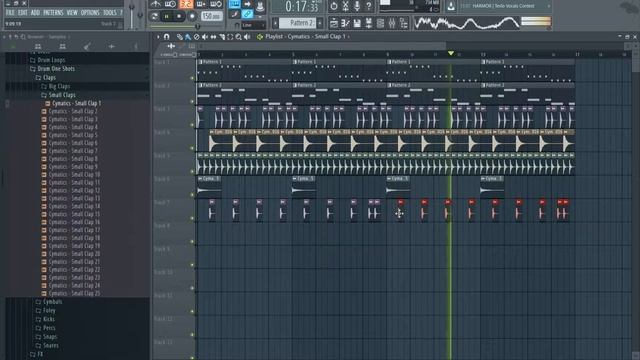Open the help question mark icon
Screen dimensions: 640x360
tap(369, 6)
